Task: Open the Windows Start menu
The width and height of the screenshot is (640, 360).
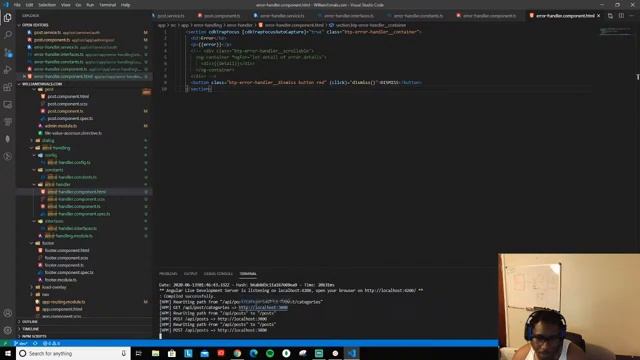Action: coord(8,353)
